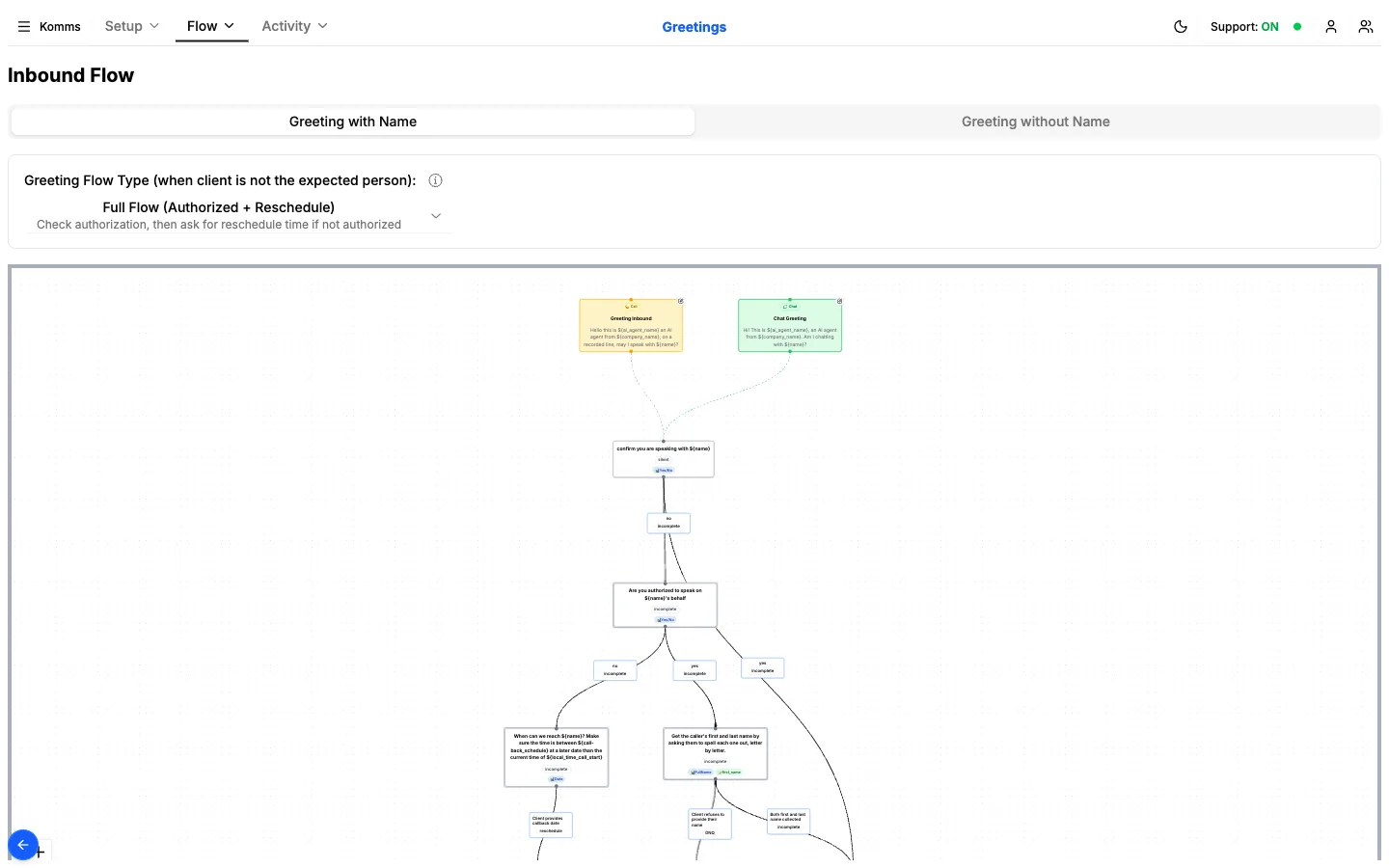Select the 'no incomplete' label under confirm node
The image size is (1389, 868).
(668, 523)
